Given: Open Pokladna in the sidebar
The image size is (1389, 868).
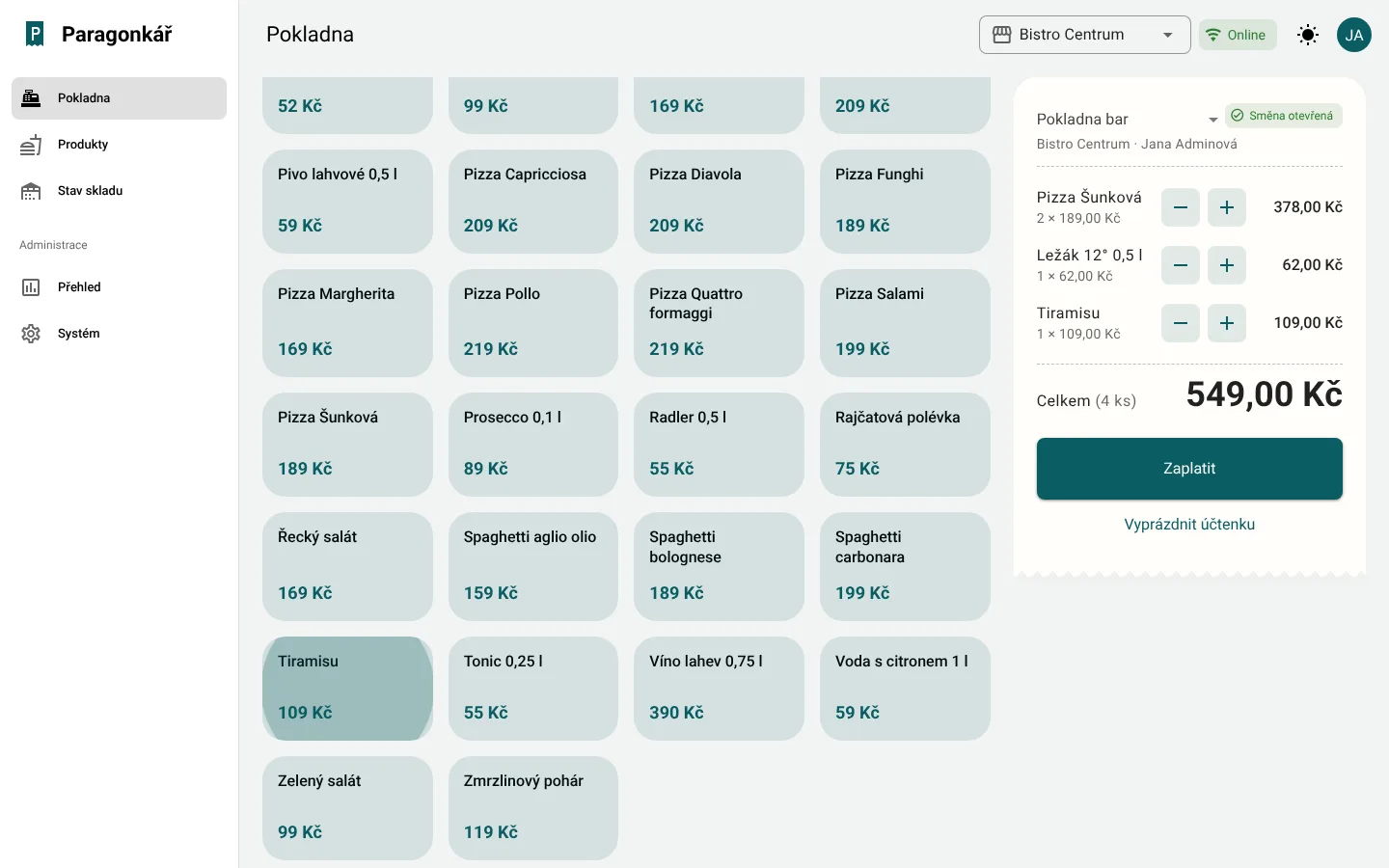Looking at the screenshot, I should click(x=119, y=98).
